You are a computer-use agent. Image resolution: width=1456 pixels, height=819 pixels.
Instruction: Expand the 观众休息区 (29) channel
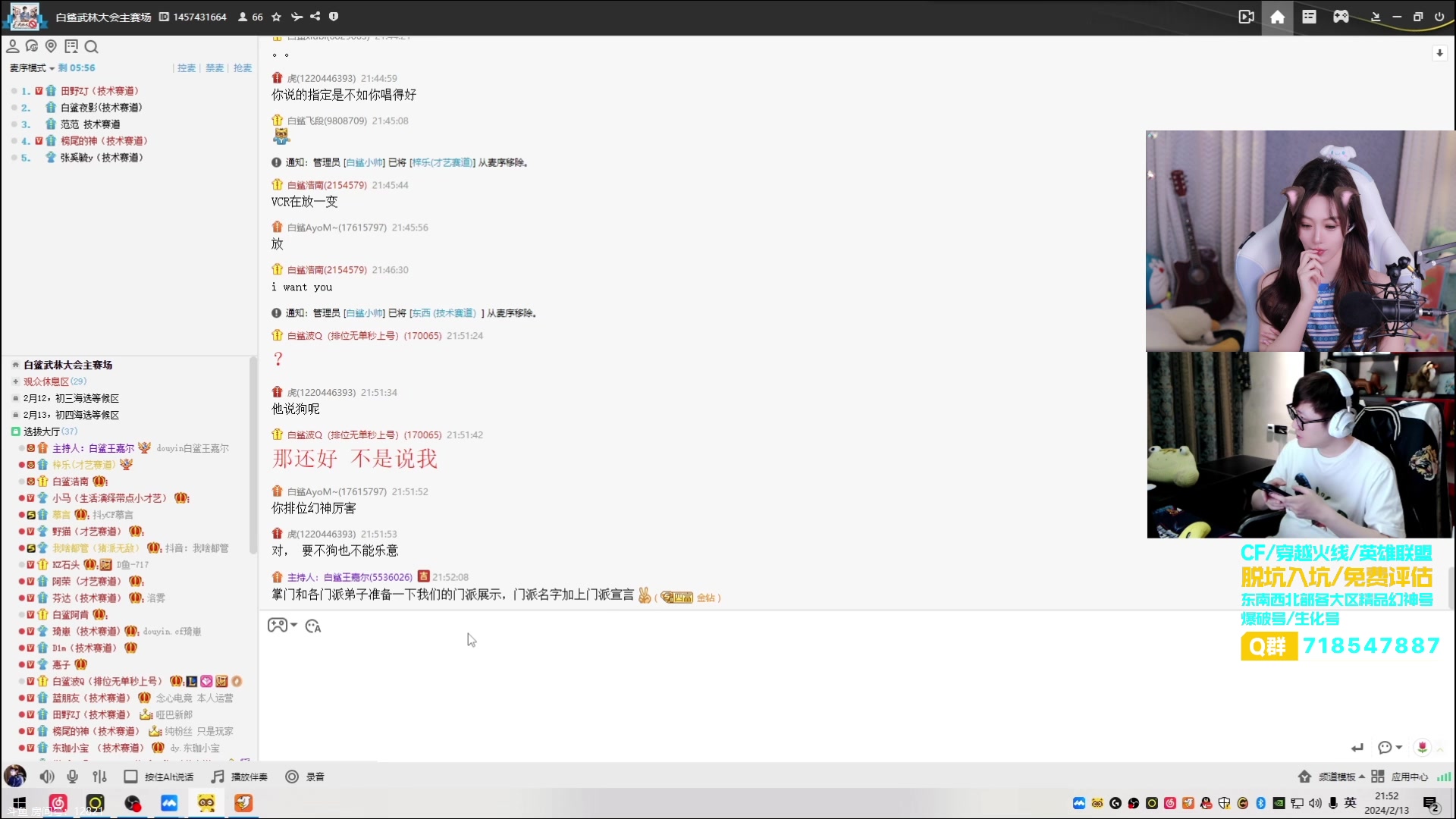[x=15, y=381]
